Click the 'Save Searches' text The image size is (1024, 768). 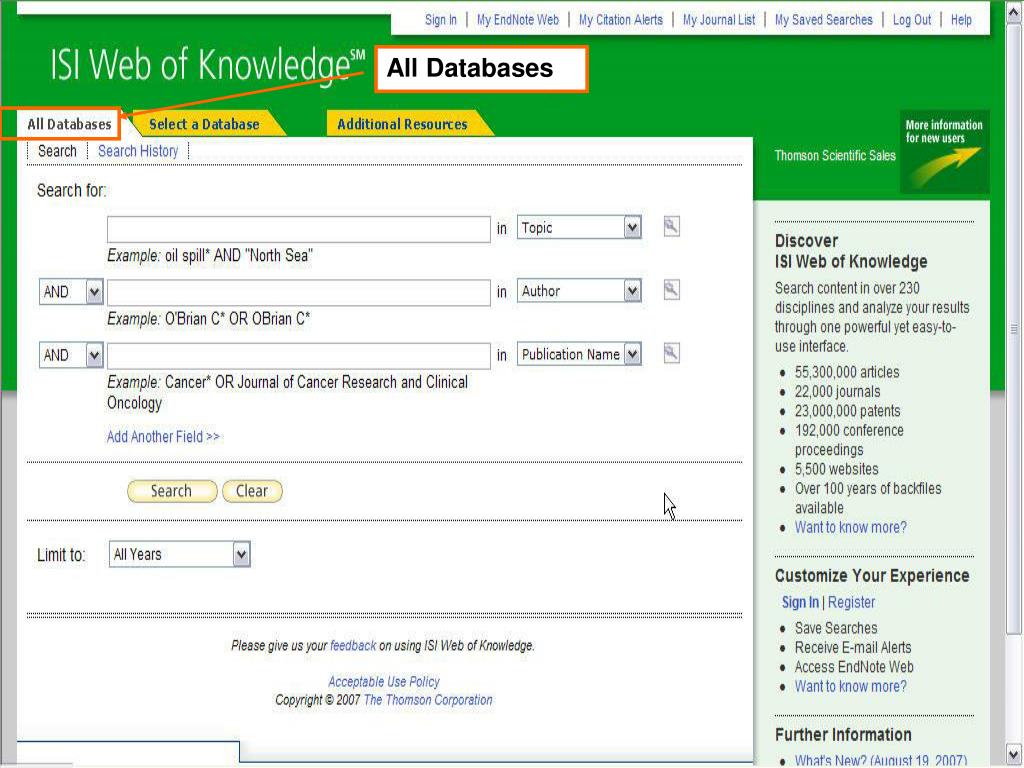(836, 628)
